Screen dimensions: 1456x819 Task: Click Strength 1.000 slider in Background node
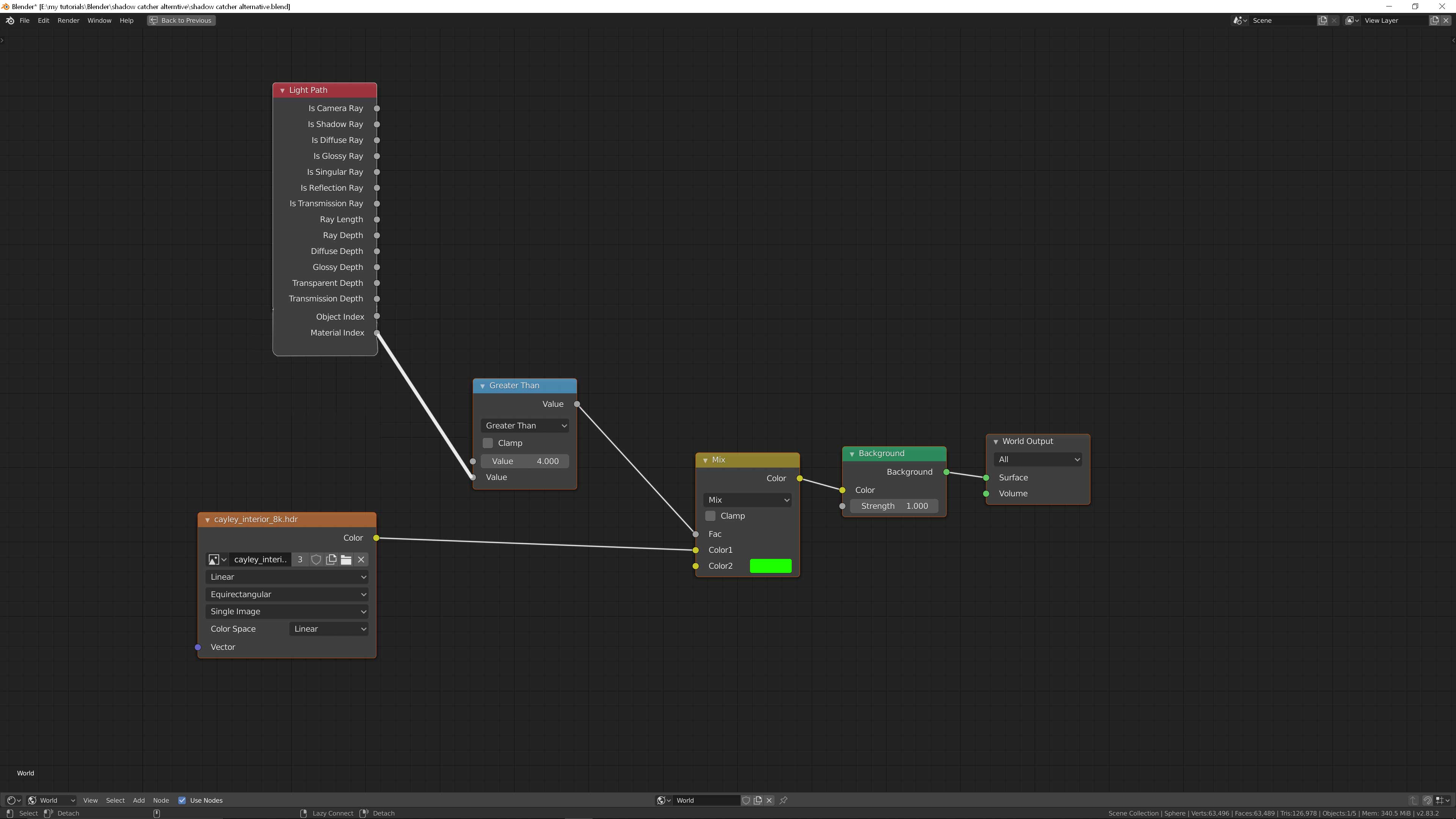[894, 507]
